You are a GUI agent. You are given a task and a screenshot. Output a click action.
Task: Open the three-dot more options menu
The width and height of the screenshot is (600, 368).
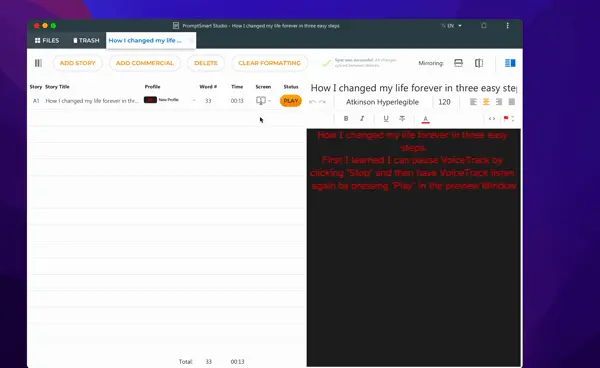click(x=507, y=26)
